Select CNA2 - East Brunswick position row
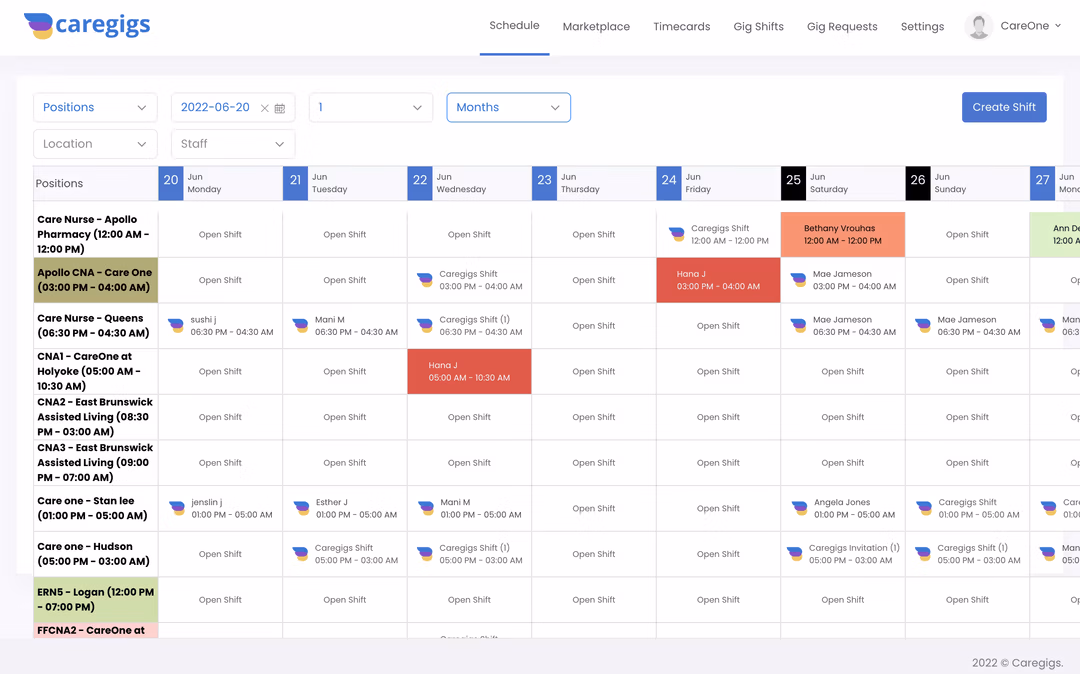The width and height of the screenshot is (1080, 674). click(96, 417)
